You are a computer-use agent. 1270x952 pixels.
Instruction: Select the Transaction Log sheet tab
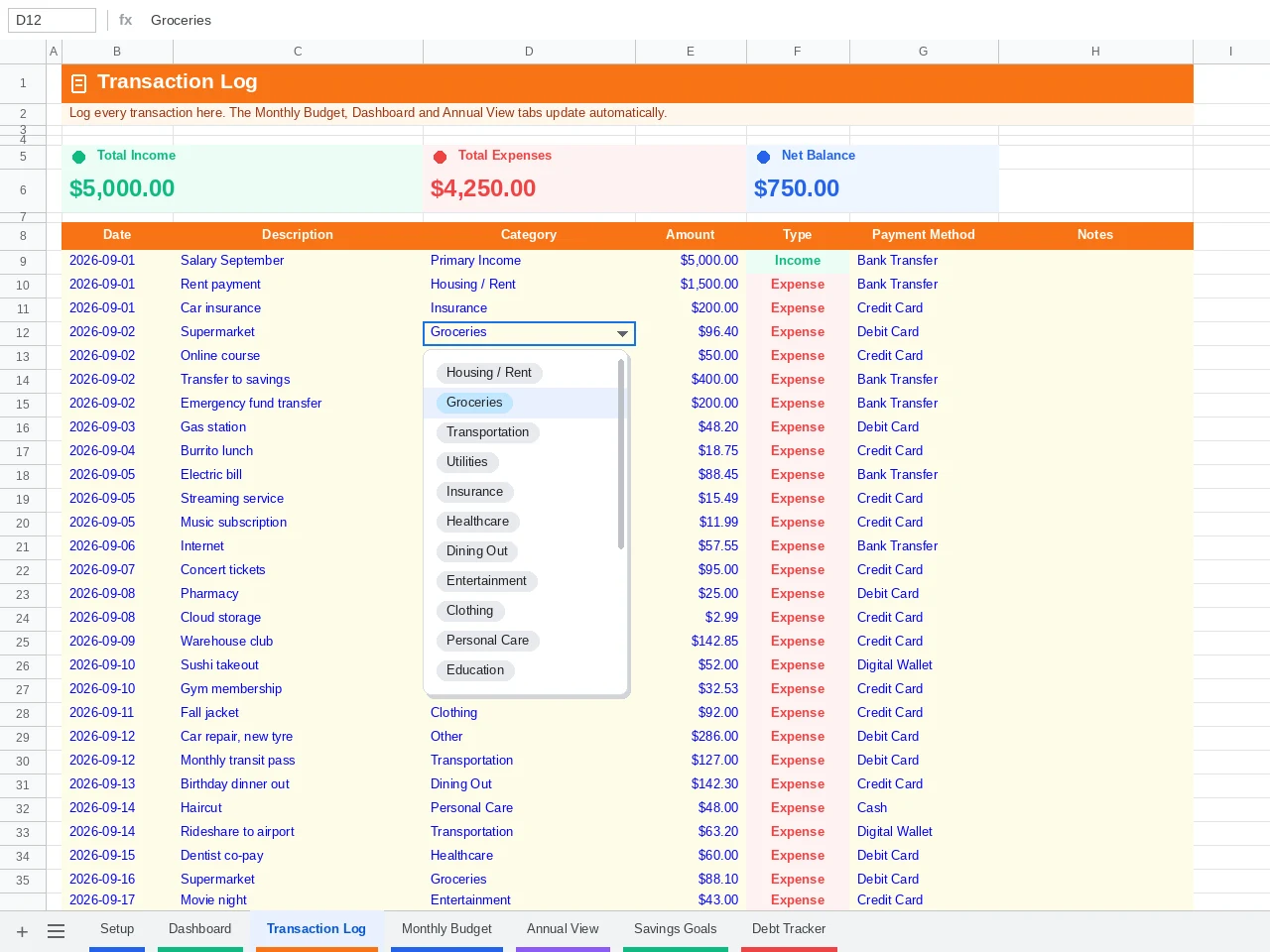click(x=317, y=929)
